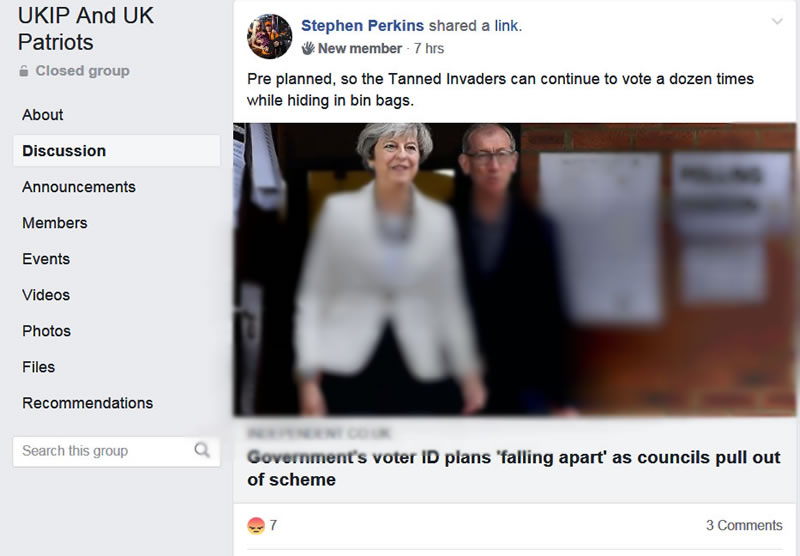The image size is (800, 556).
Task: Show group Recommendations
Action: pos(88,403)
